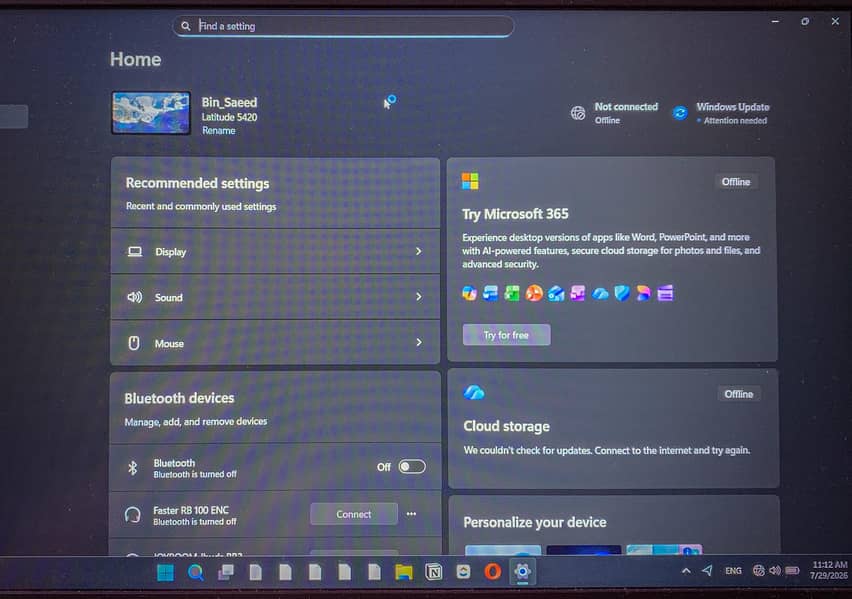This screenshot has width=852, height=599.
Task: Click the Bluetooth symbol icon
Action: 133,467
